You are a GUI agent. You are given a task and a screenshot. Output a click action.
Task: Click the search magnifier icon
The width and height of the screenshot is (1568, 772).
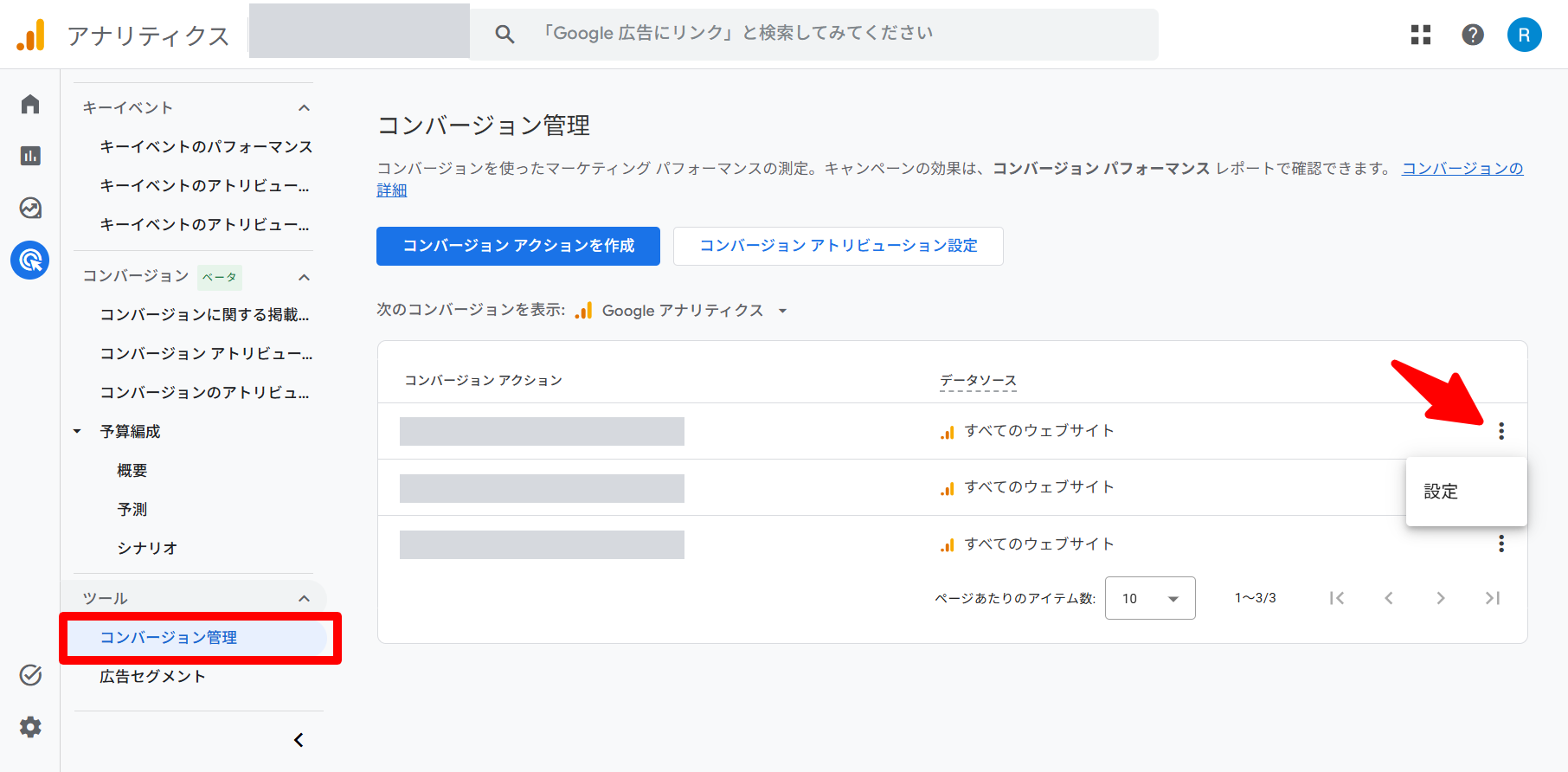(x=504, y=35)
